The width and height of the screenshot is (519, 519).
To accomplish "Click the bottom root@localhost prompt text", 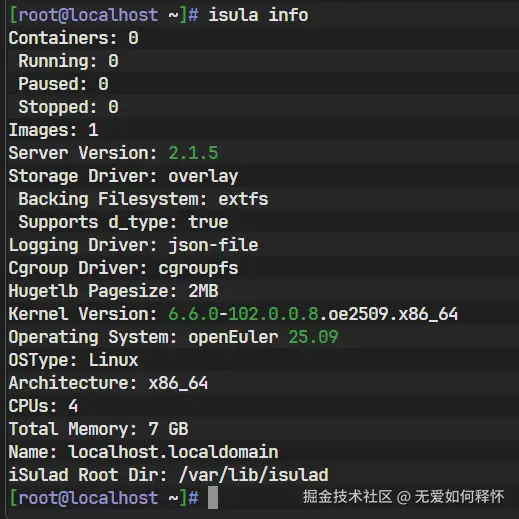I will [x=88, y=498].
